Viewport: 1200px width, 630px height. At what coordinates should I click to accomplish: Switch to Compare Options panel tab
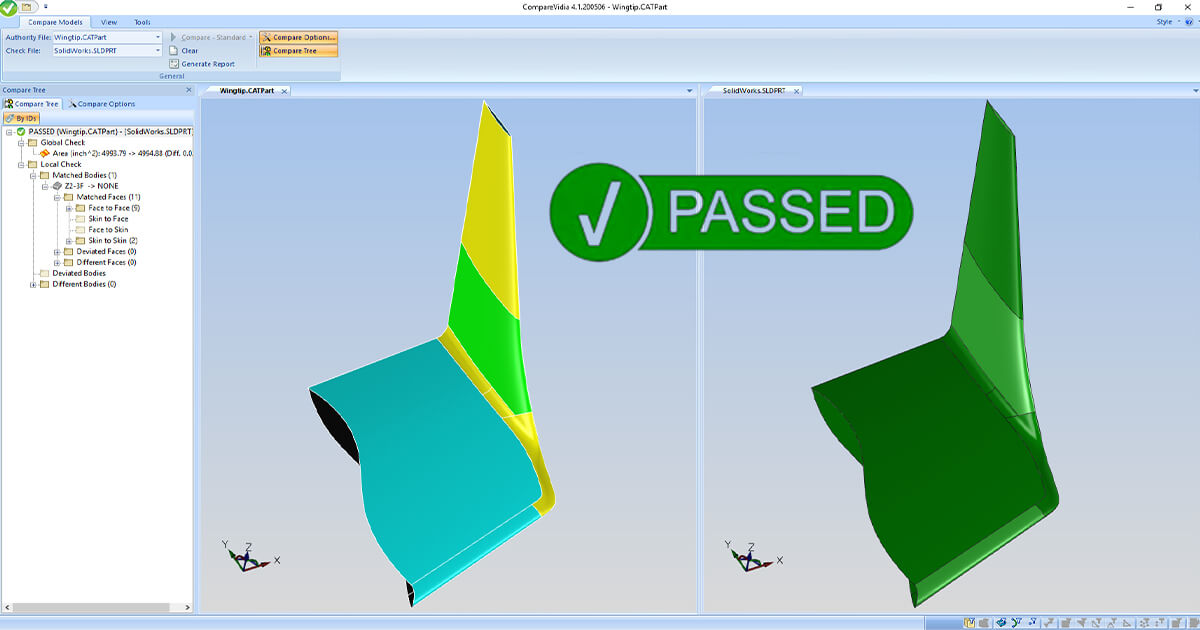tap(101, 104)
